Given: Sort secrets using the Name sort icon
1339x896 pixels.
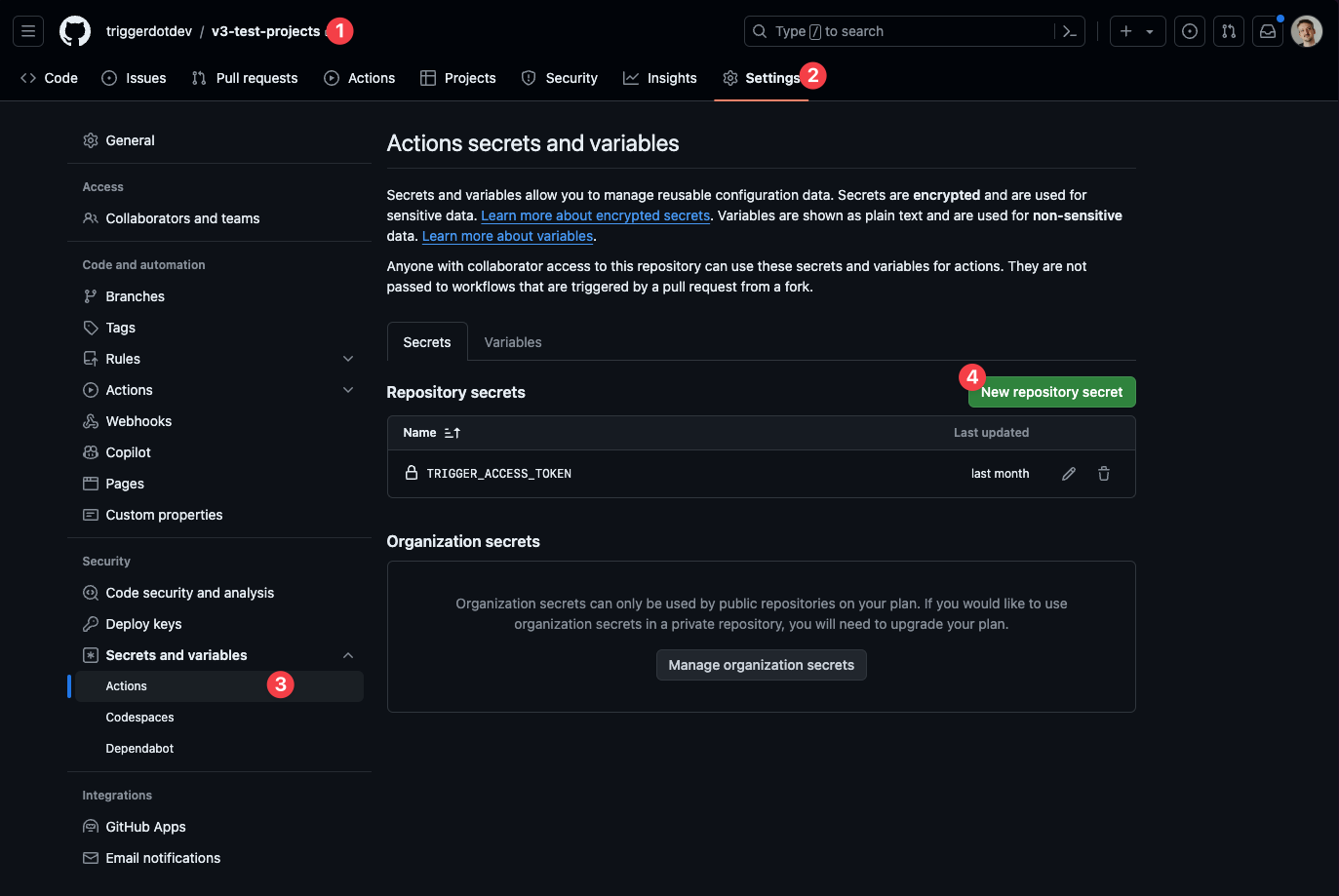Looking at the screenshot, I should coord(452,432).
